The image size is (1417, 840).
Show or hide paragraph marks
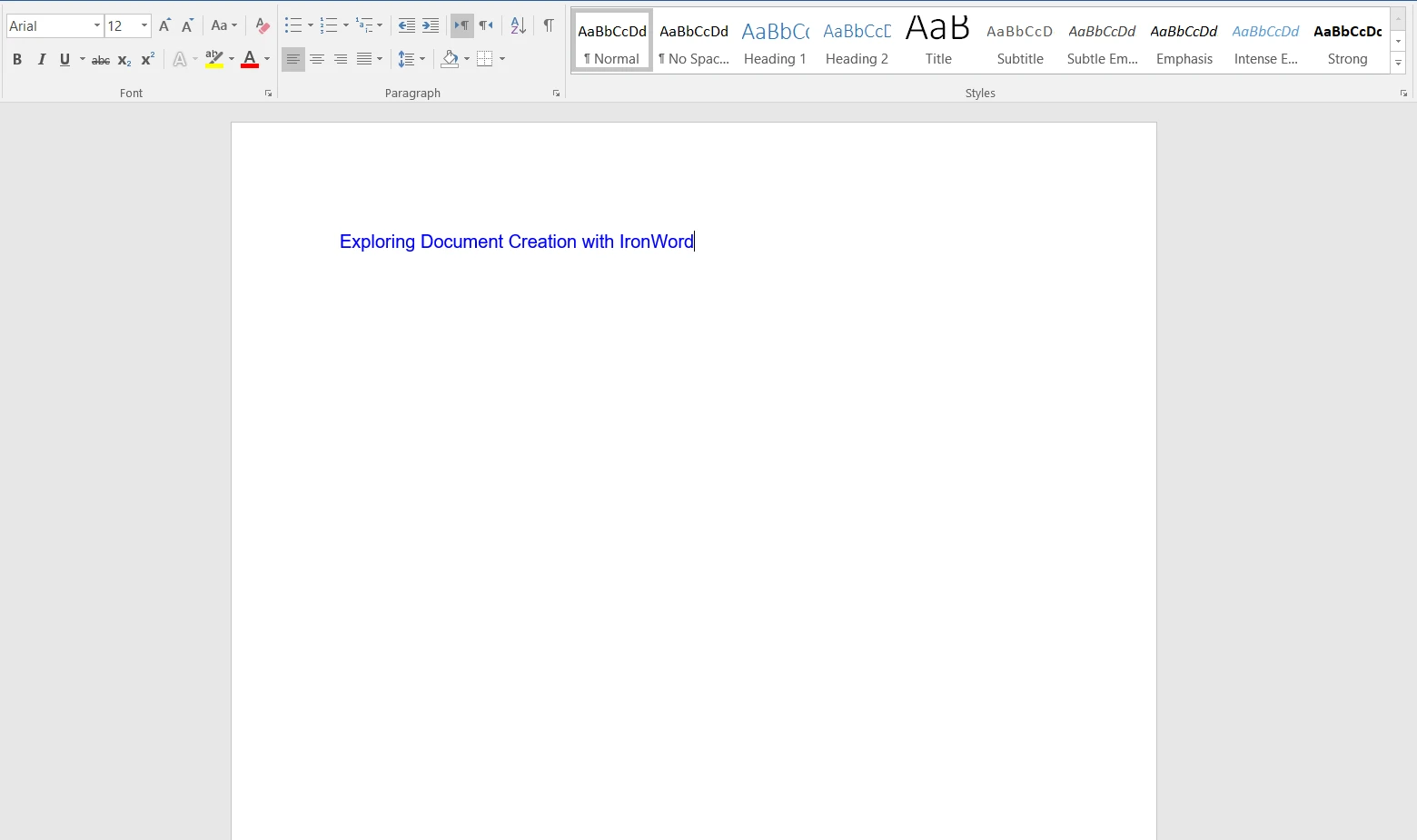549,26
